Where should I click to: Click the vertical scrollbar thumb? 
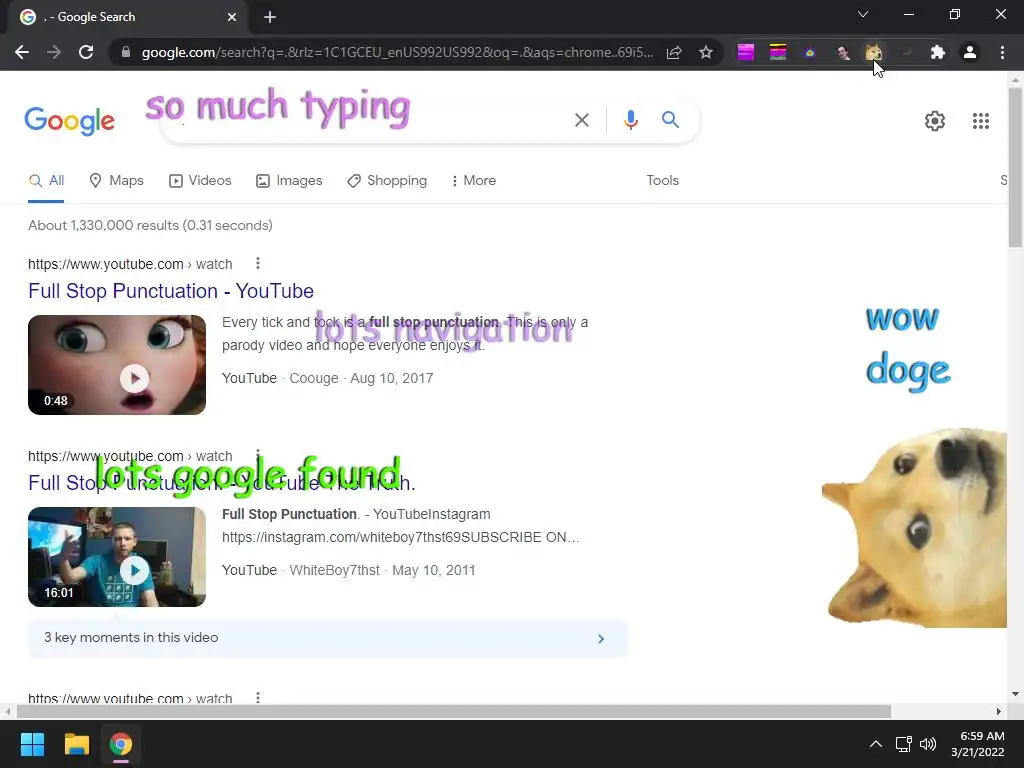pos(1015,168)
